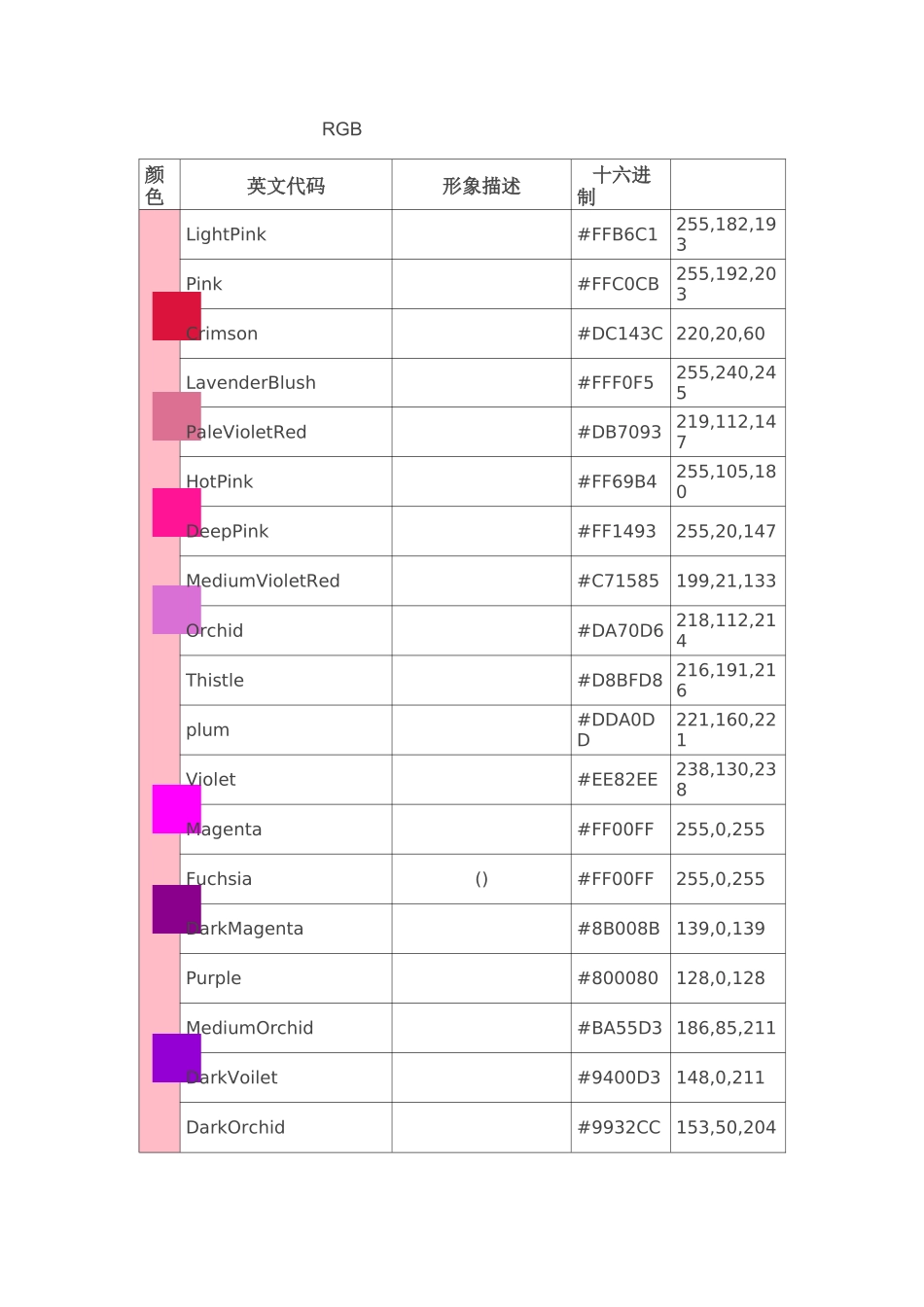
Task: Click the 英文代码 column header
Action: pos(286,186)
